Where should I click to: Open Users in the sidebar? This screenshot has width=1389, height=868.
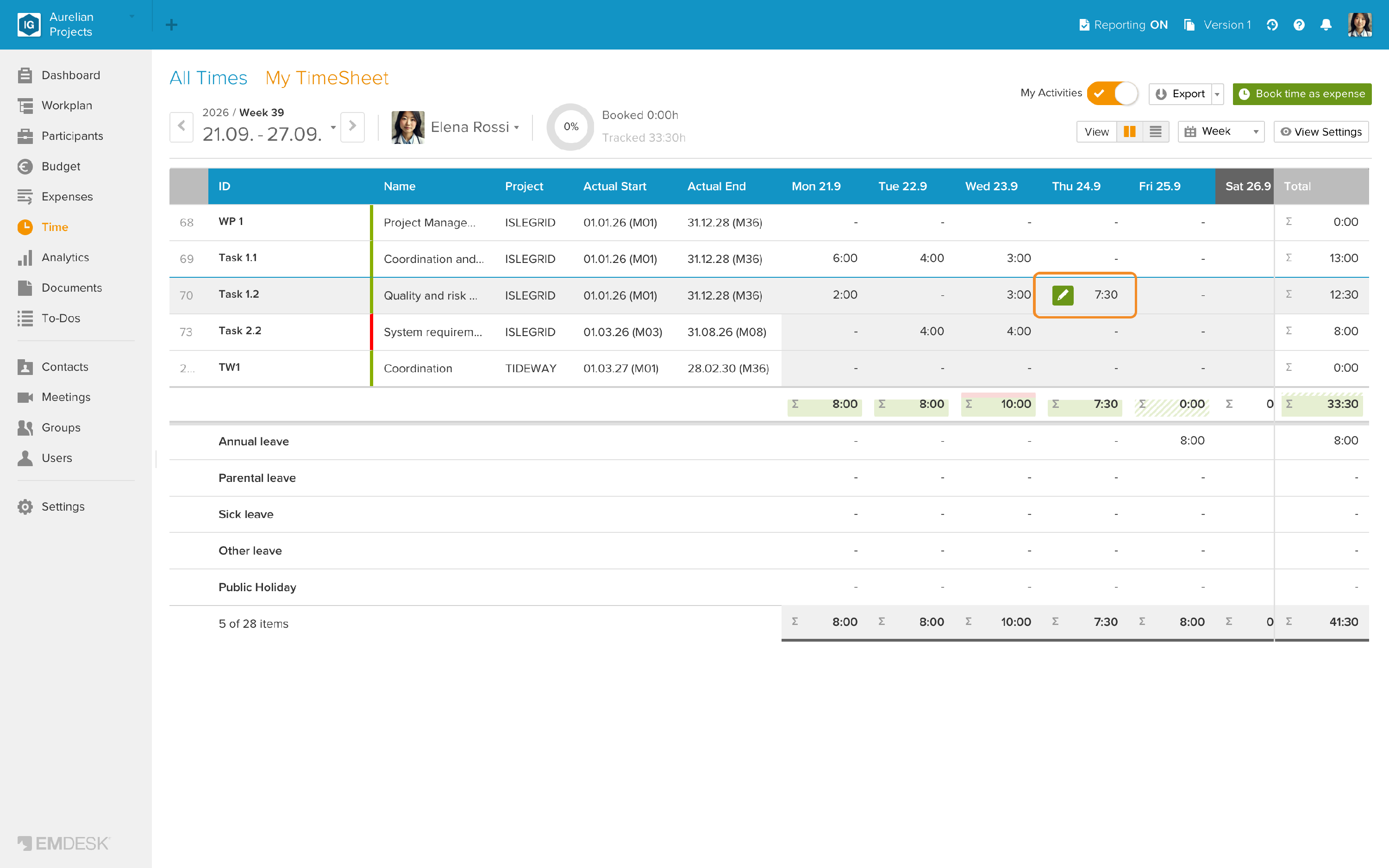(x=45, y=458)
